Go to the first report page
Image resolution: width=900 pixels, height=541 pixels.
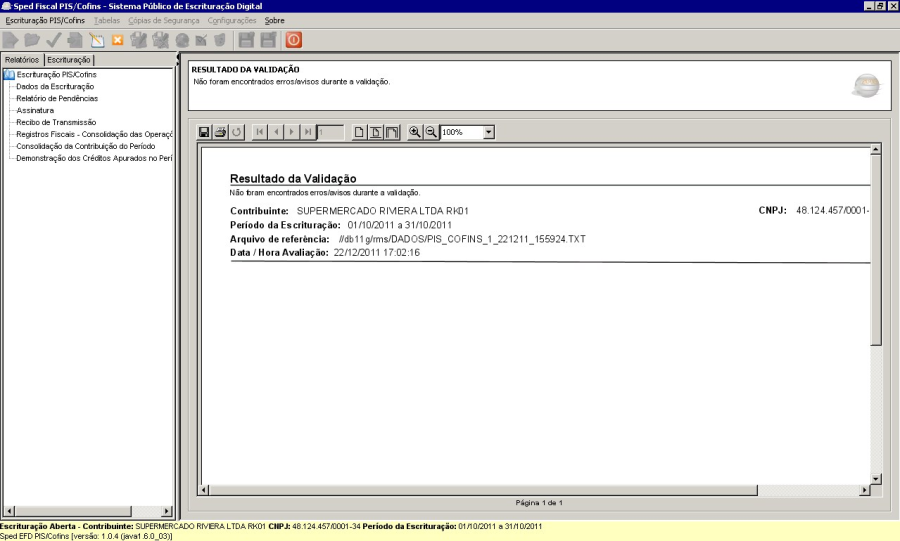(259, 133)
